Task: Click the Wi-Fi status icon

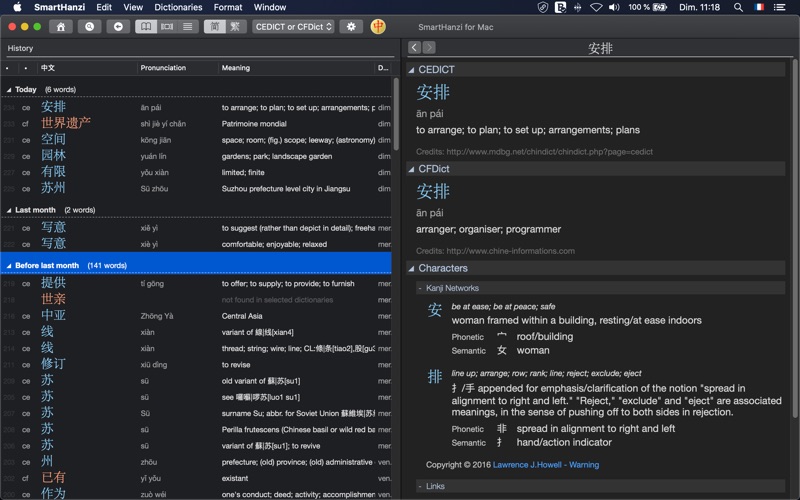Action: [596, 7]
